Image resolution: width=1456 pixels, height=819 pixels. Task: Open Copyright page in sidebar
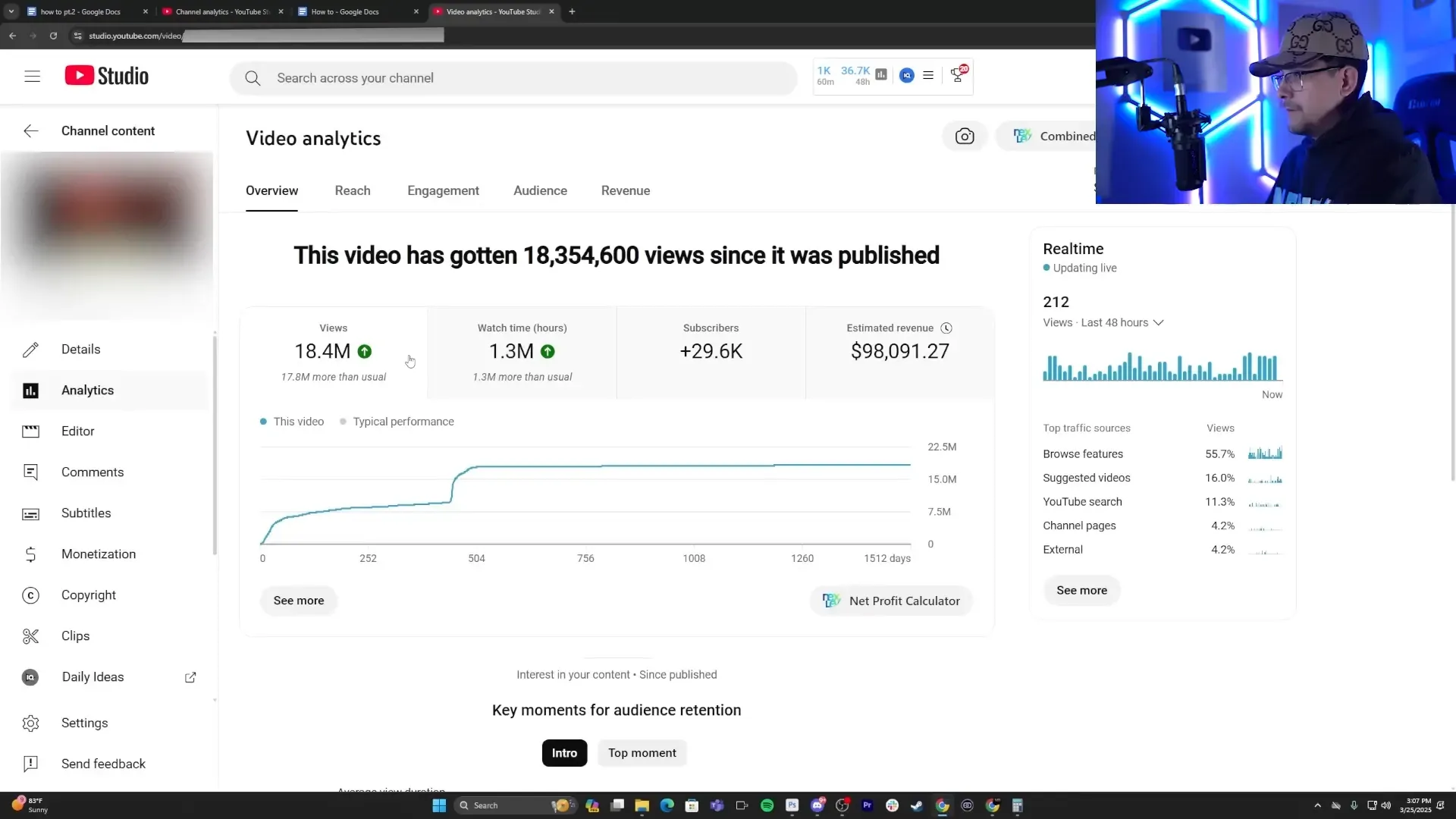pyautogui.click(x=108, y=595)
